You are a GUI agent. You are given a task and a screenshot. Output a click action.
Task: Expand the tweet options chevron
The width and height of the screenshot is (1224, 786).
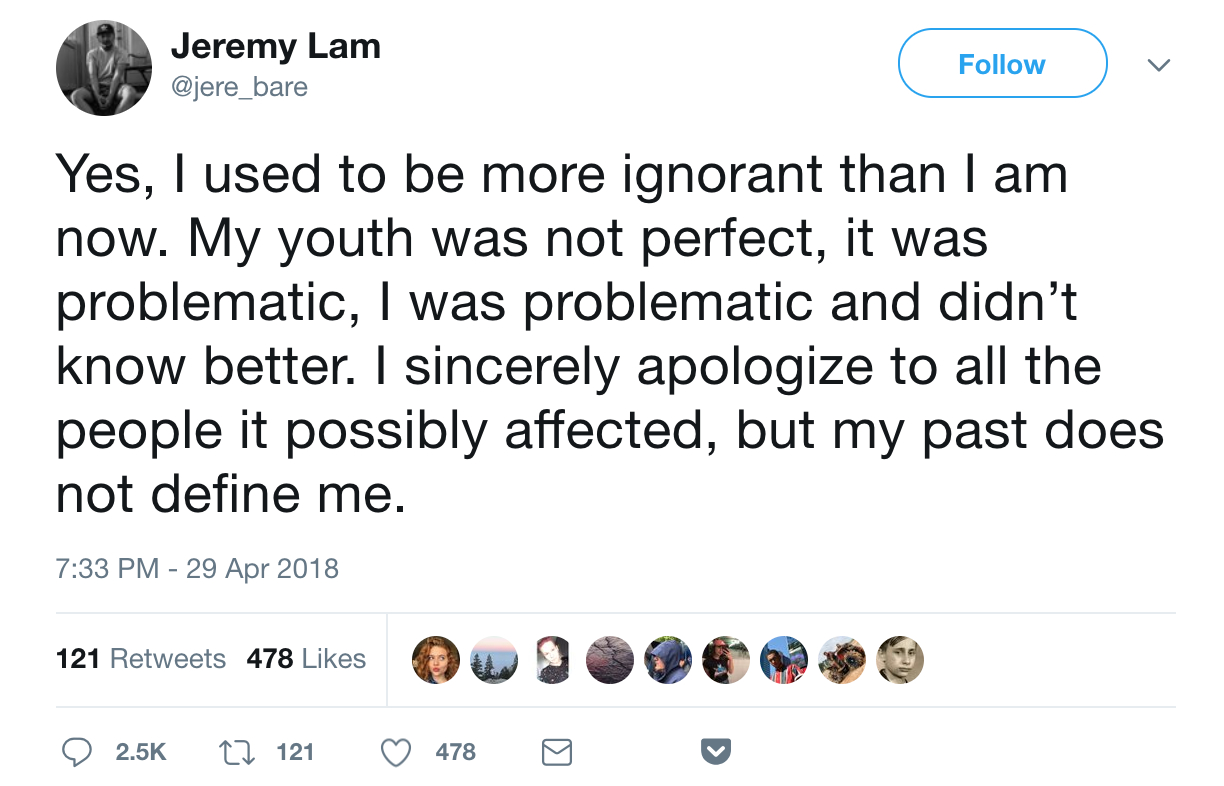(1158, 65)
